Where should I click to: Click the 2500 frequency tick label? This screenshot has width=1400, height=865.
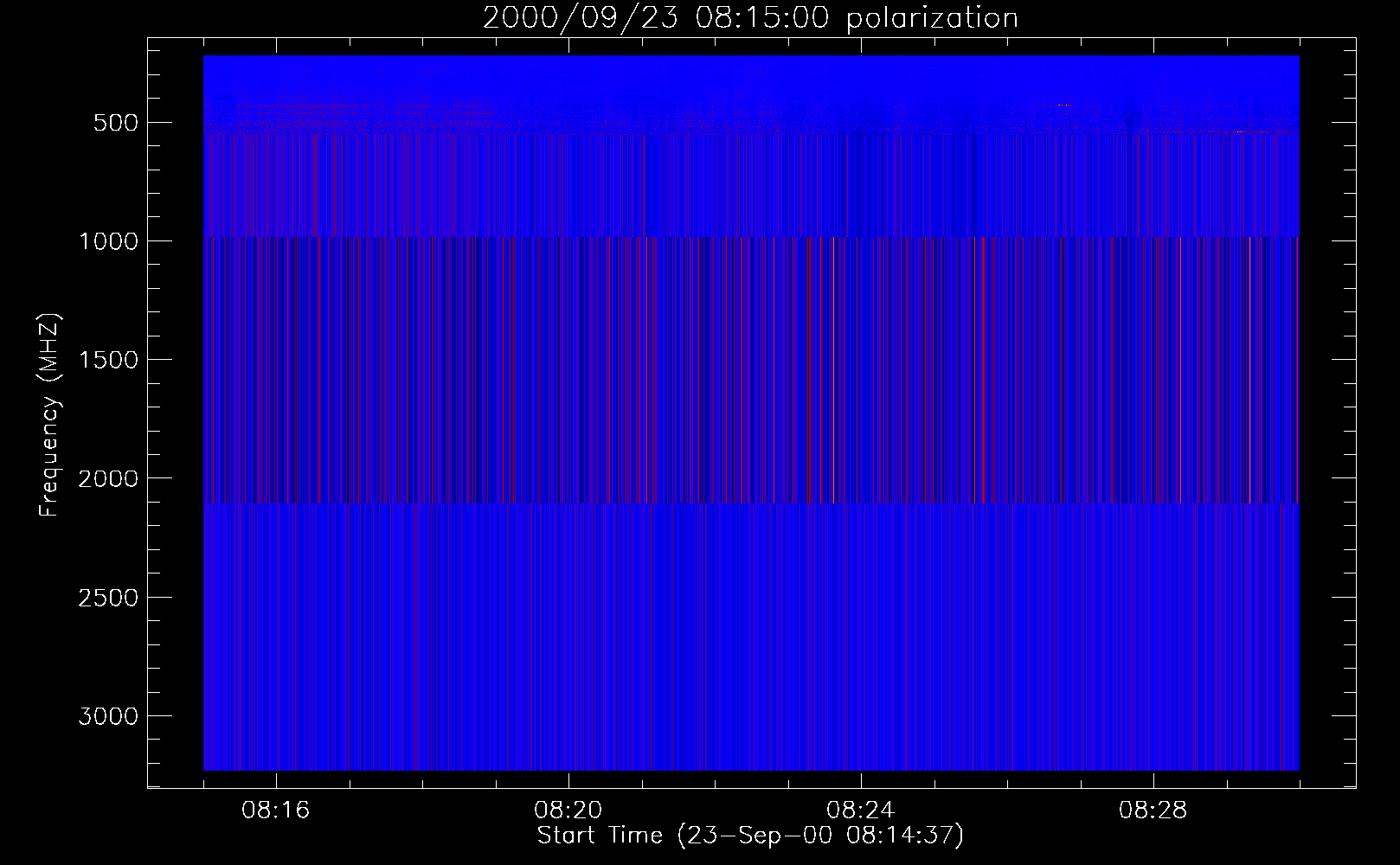(108, 598)
